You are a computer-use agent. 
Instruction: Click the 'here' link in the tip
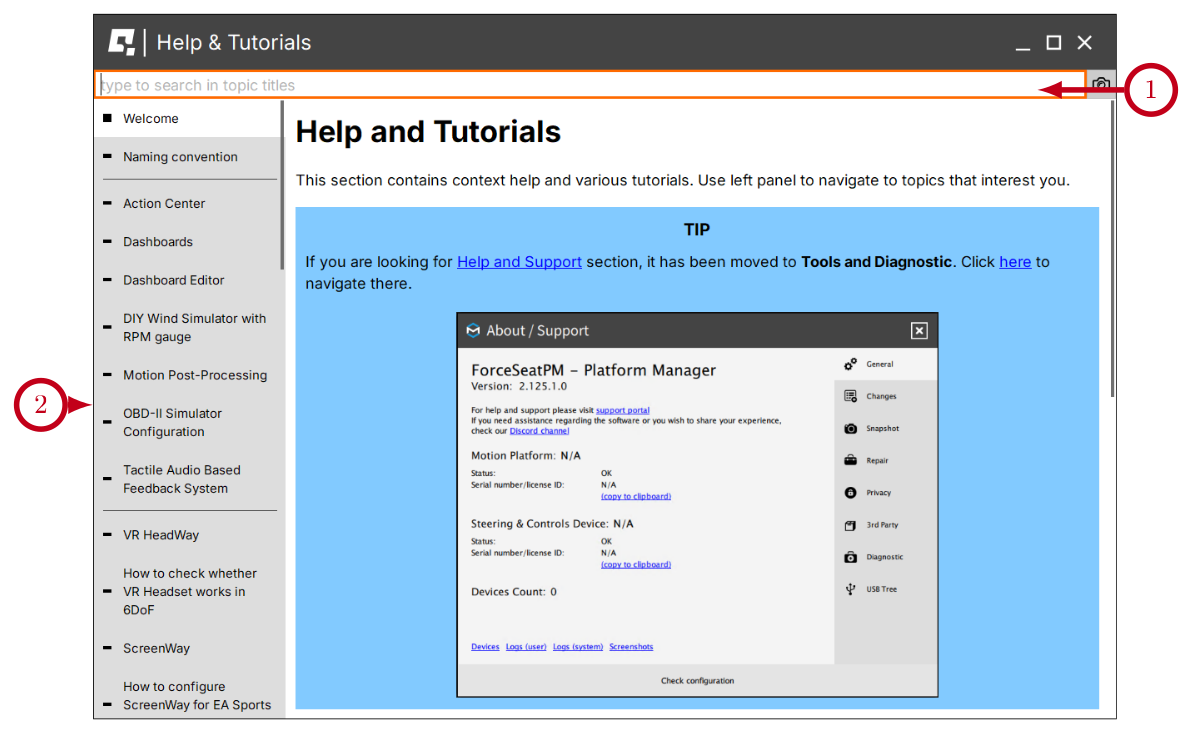(x=1014, y=262)
